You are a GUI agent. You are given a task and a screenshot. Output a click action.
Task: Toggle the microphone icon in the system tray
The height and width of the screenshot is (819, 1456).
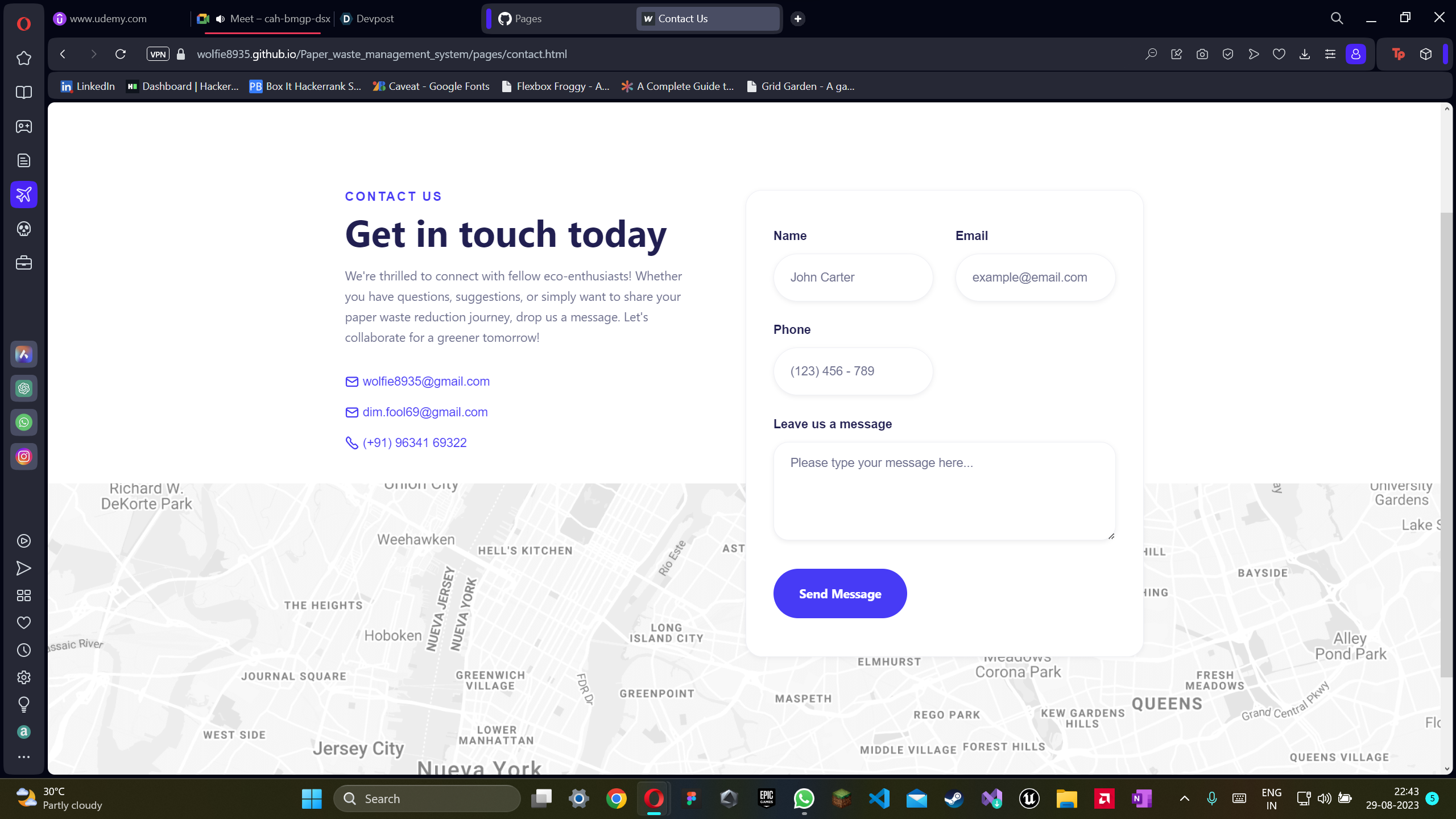1211,799
